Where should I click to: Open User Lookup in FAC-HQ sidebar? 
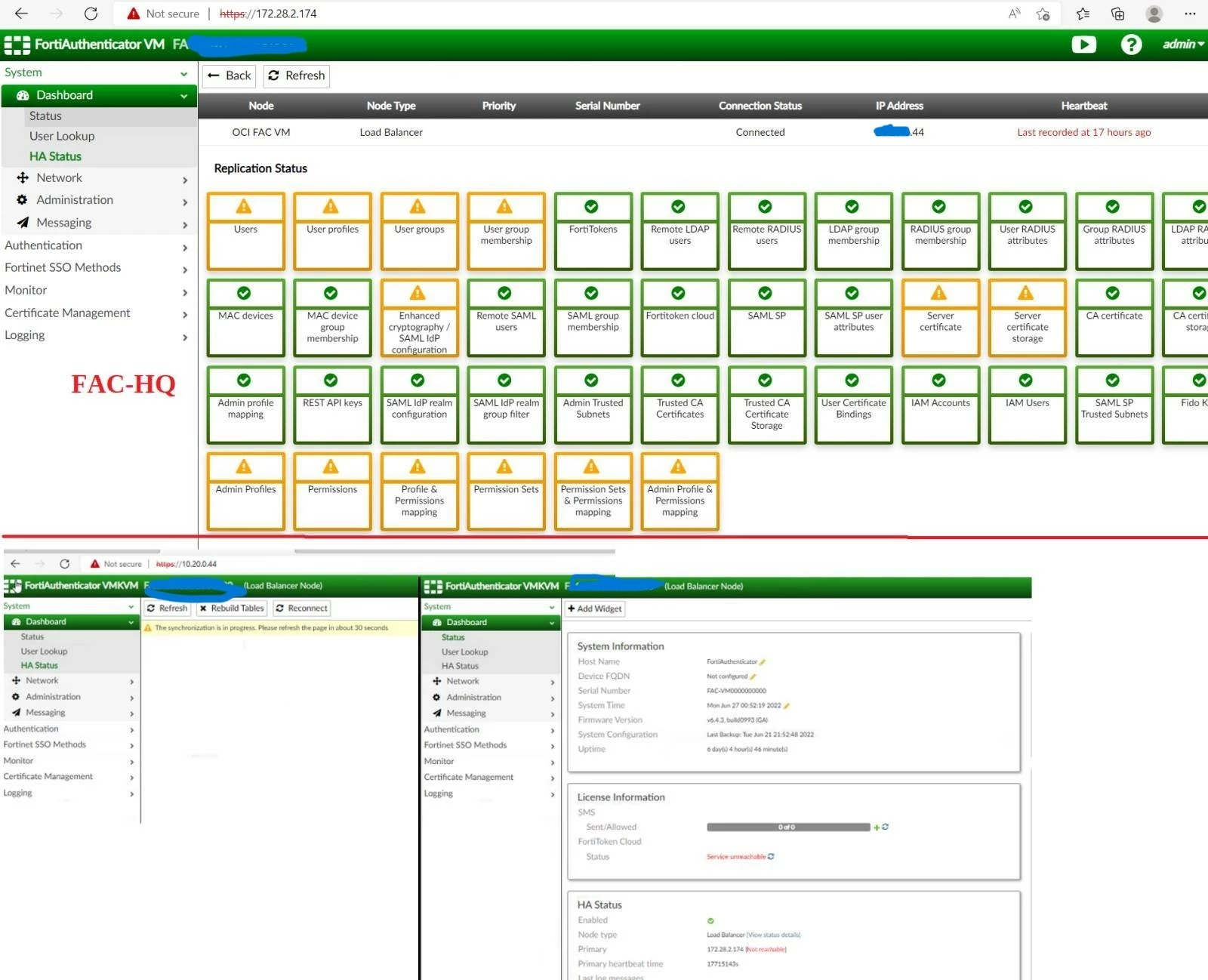point(62,136)
